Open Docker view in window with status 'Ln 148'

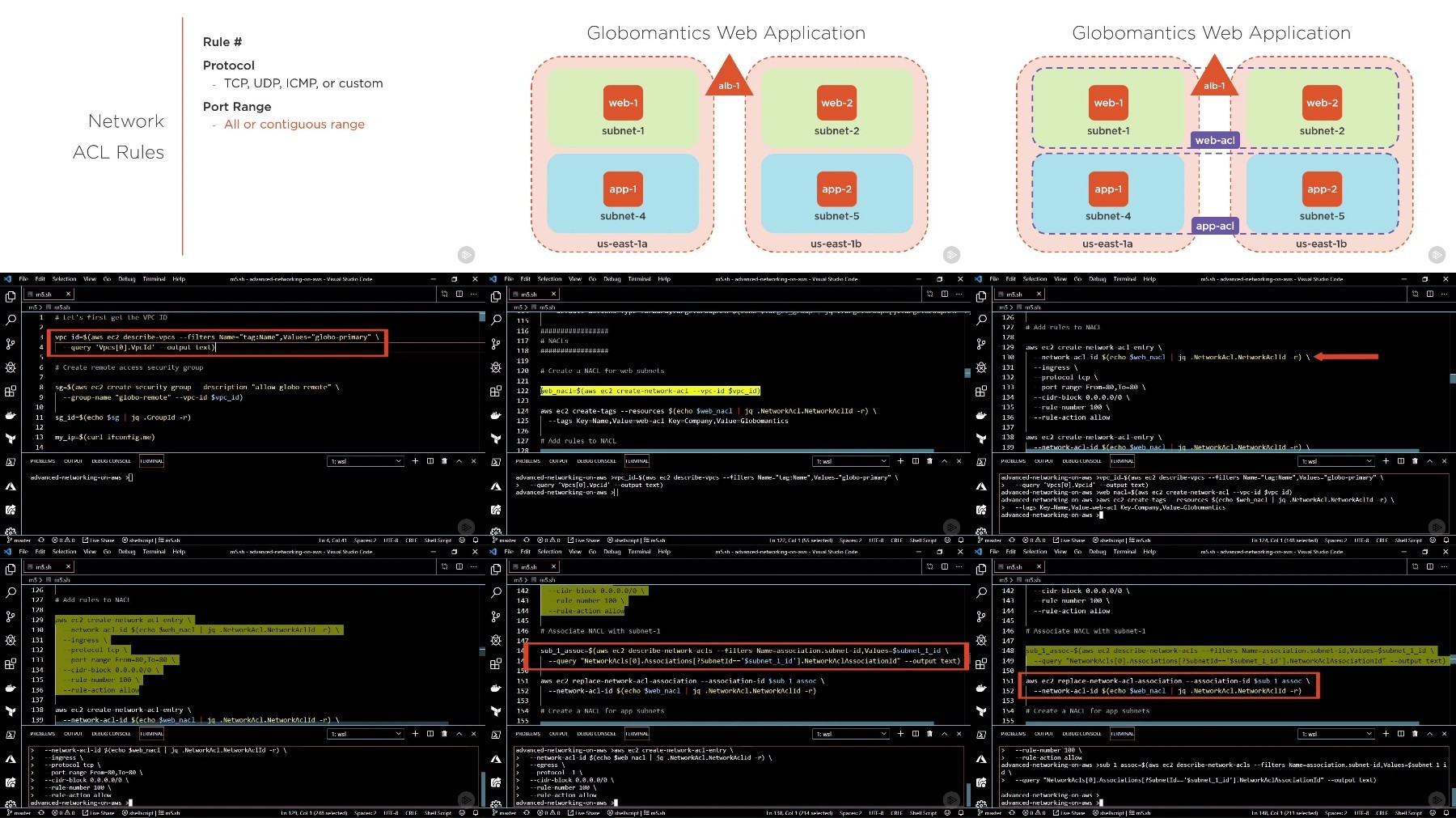point(981,688)
